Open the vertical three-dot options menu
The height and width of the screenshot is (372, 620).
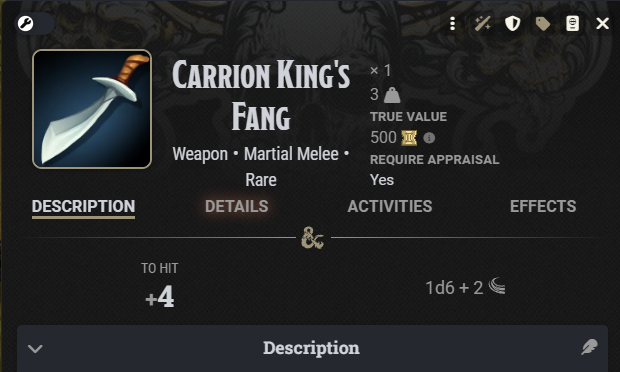coord(452,24)
